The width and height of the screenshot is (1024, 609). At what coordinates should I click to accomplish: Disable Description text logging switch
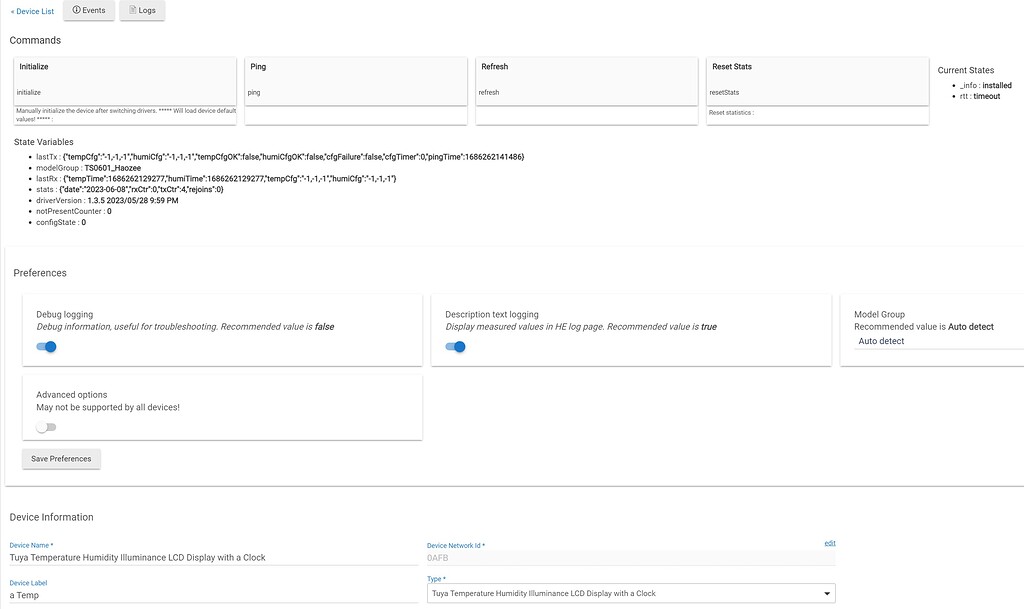pyautogui.click(x=456, y=347)
